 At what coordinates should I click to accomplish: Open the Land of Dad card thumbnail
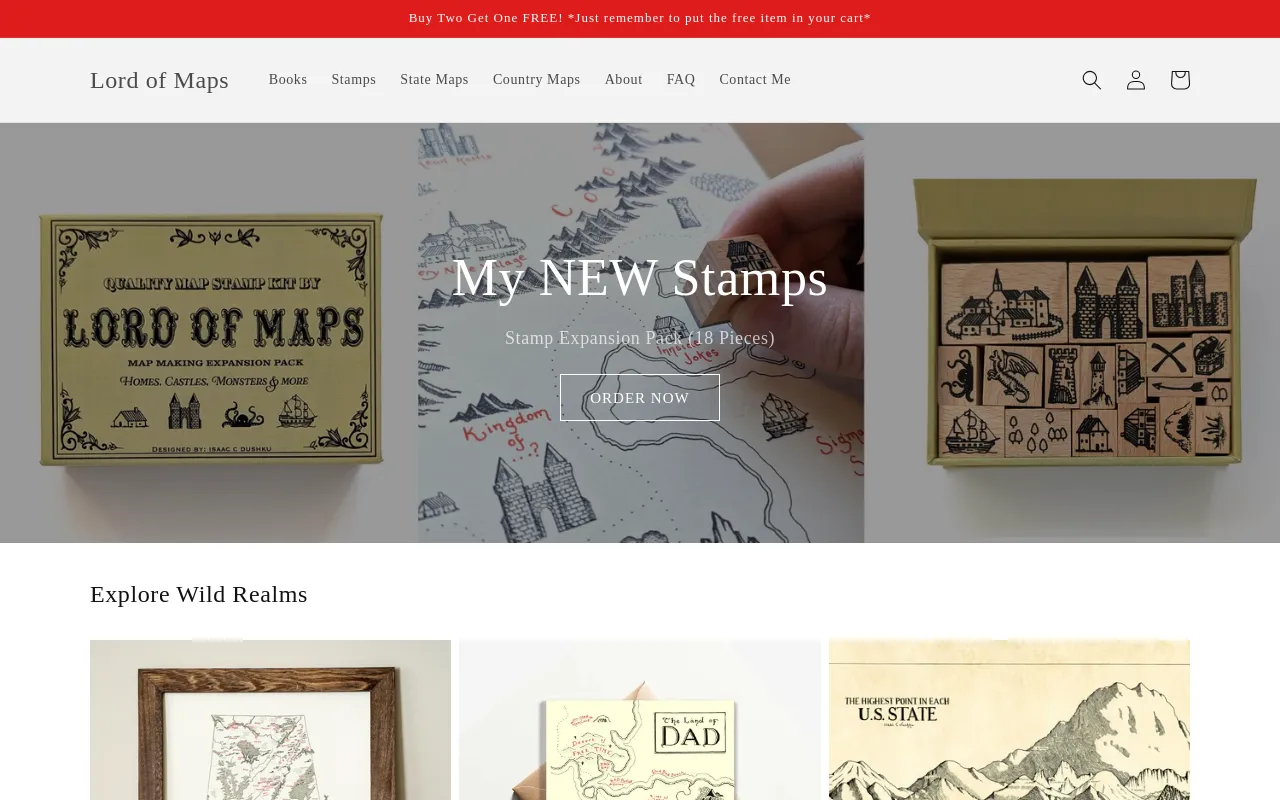pyautogui.click(x=640, y=720)
